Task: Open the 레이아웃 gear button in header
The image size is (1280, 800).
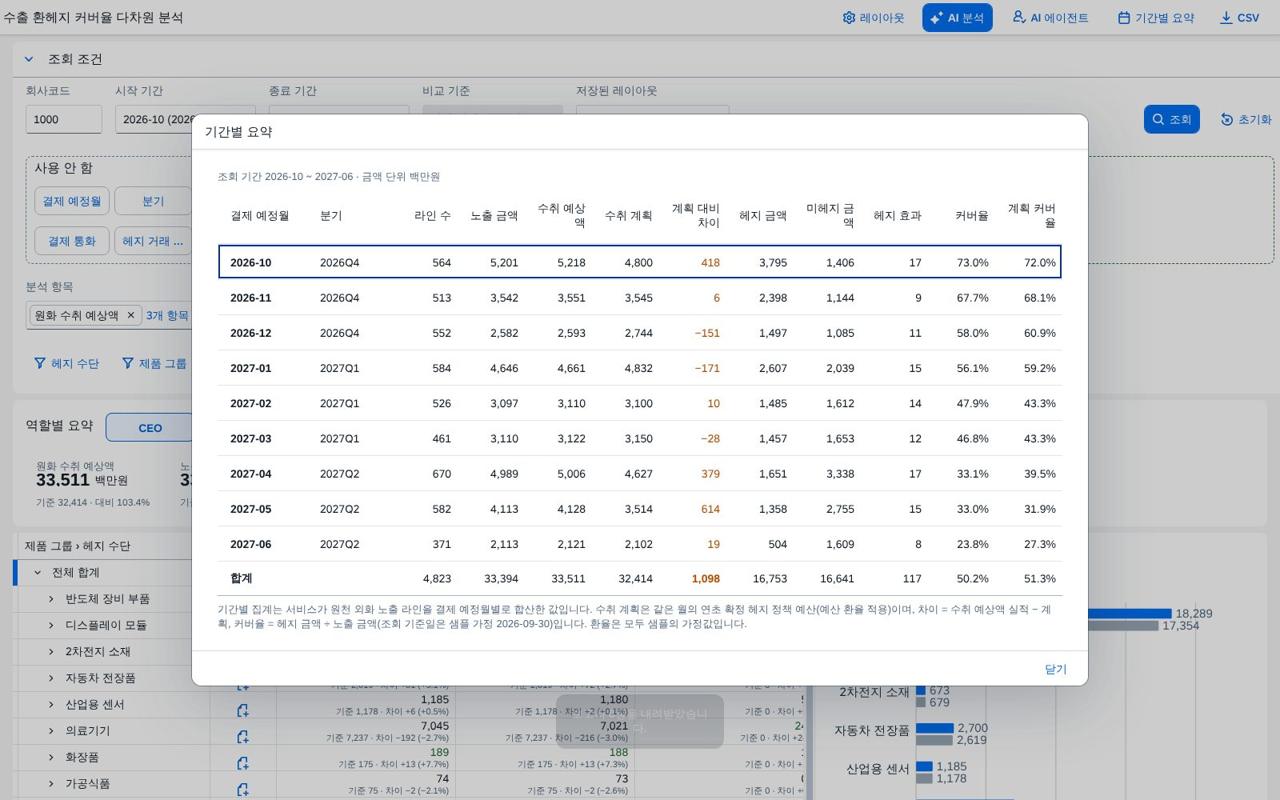Action: pos(873,18)
